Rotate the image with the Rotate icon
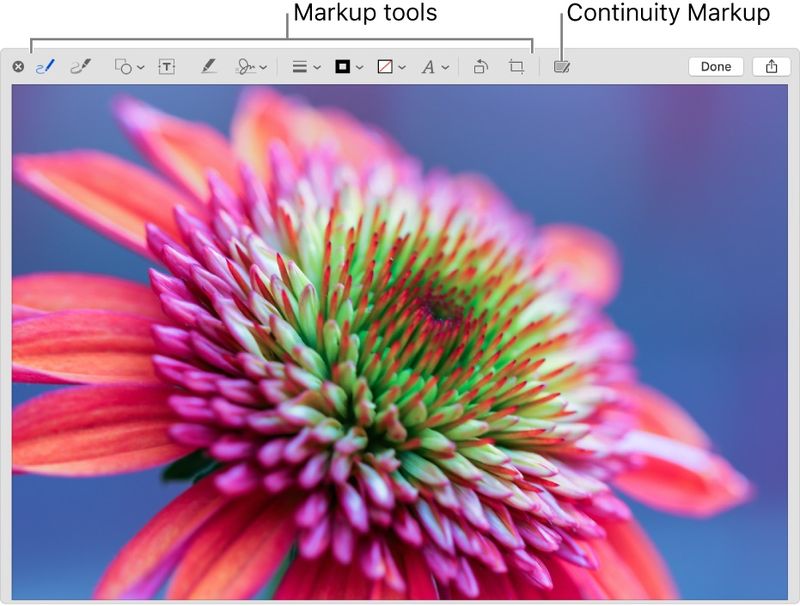Viewport: 800px width, 606px height. 481,67
